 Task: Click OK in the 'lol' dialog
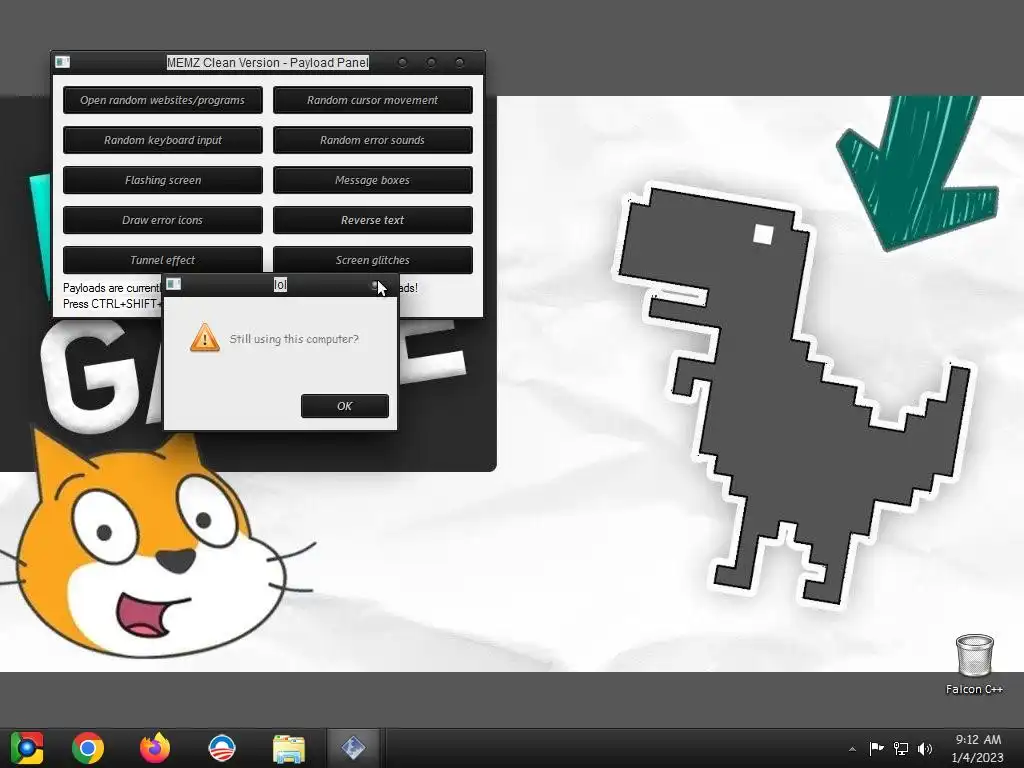coord(345,406)
